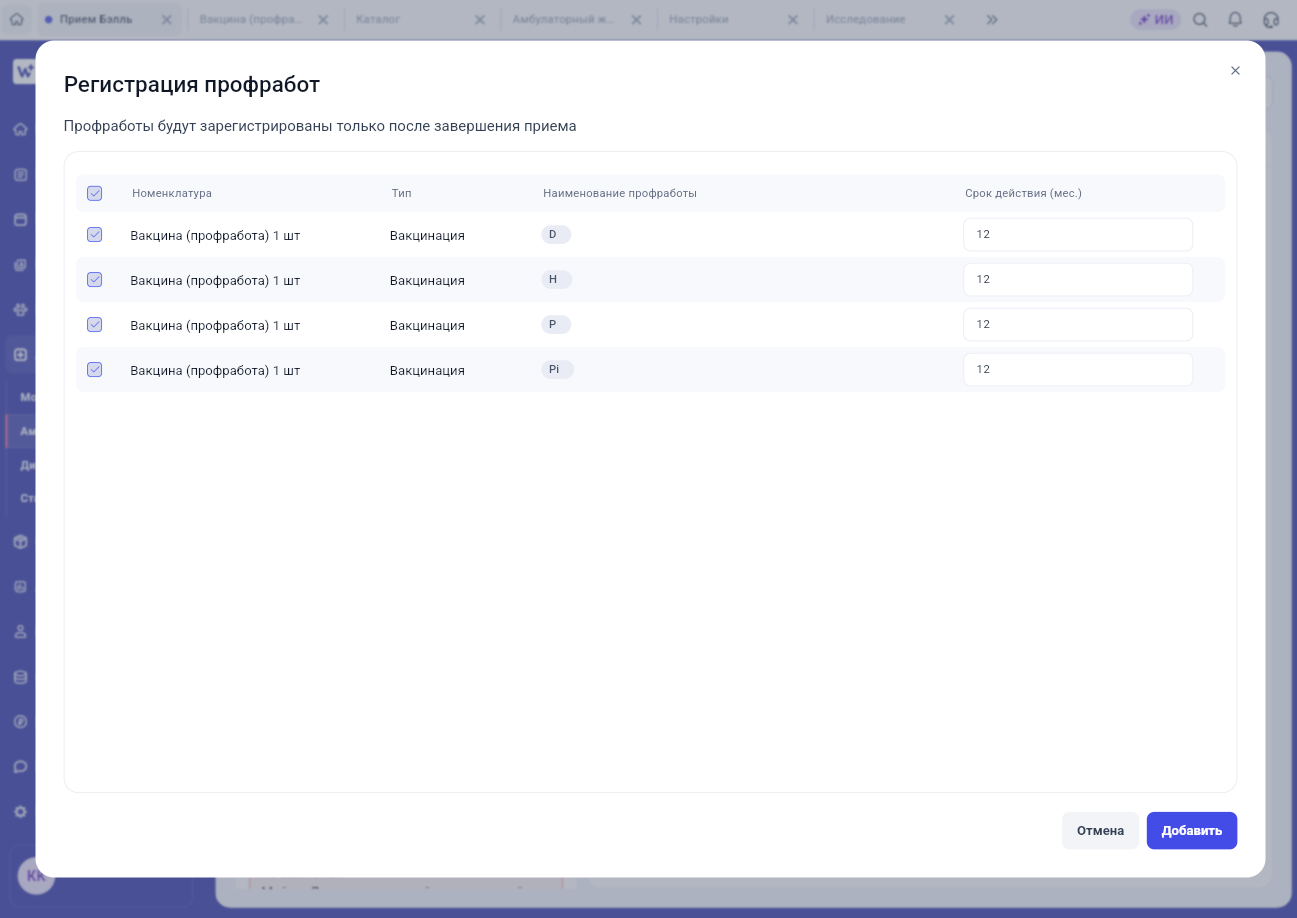Close the Амбулаторный ж… tab
The width and height of the screenshot is (1297, 918).
[636, 19]
